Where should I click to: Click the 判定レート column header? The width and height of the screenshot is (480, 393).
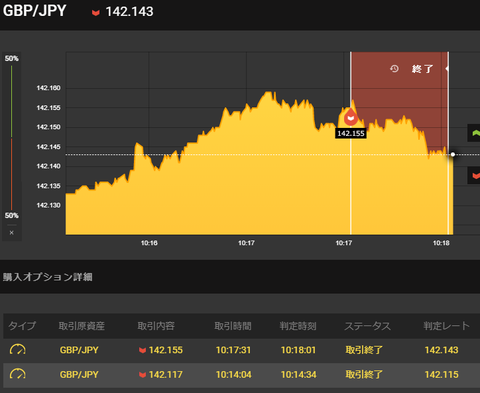pos(446,326)
